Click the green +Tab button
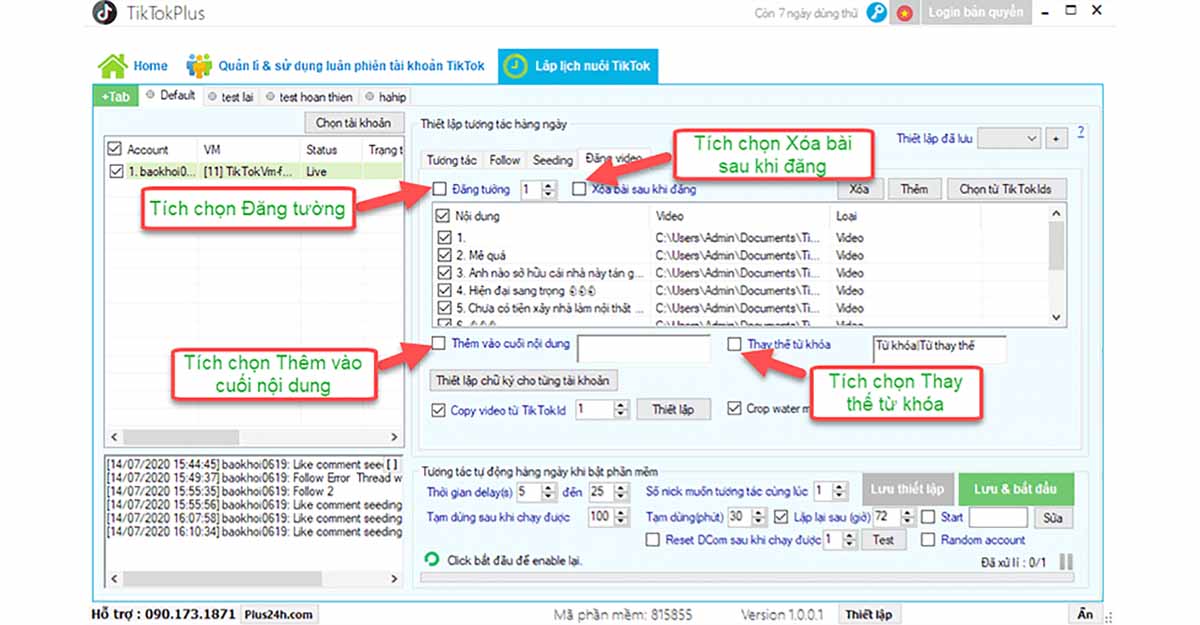The width and height of the screenshot is (1200, 625). point(115,97)
